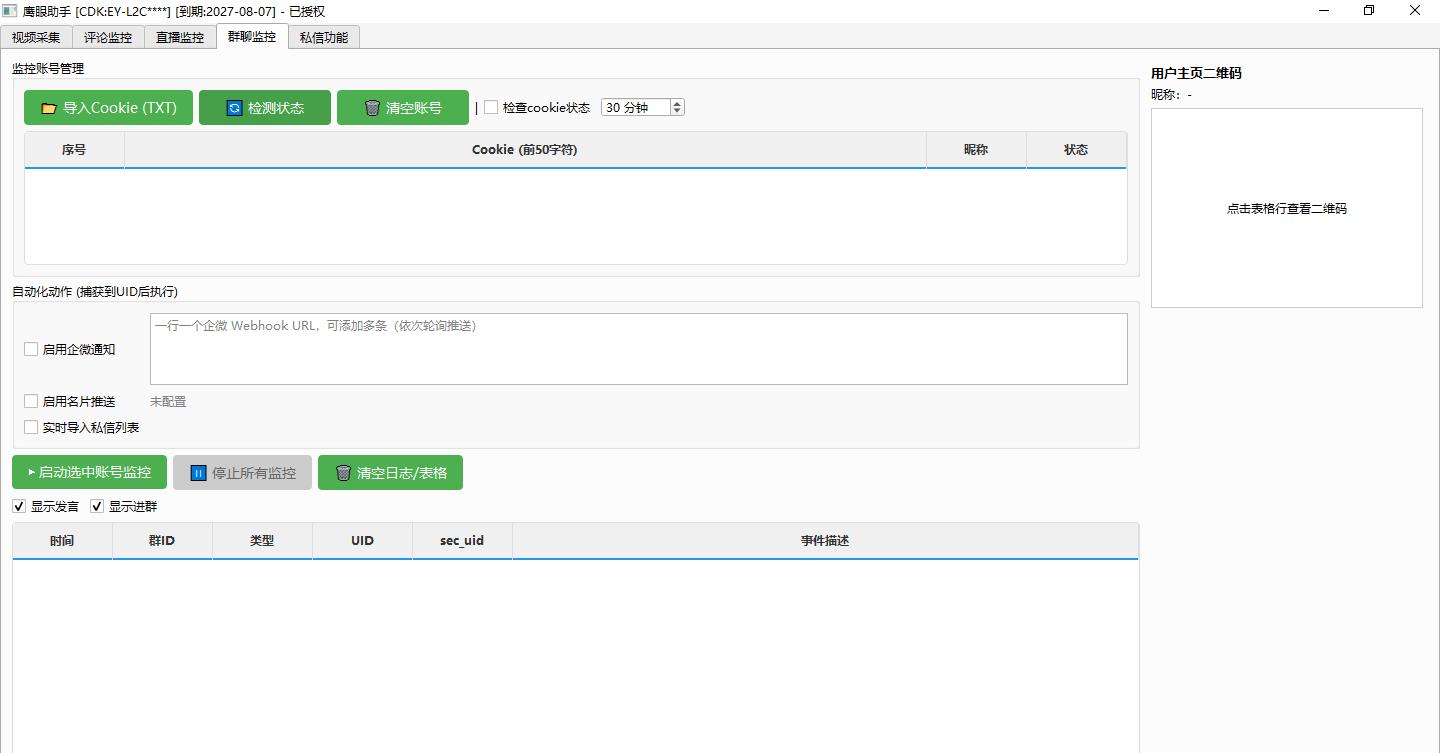Screen dimensions: 1440x753
Task: Decrease the 30 分钟 interval with down arrow
Action: [677, 112]
